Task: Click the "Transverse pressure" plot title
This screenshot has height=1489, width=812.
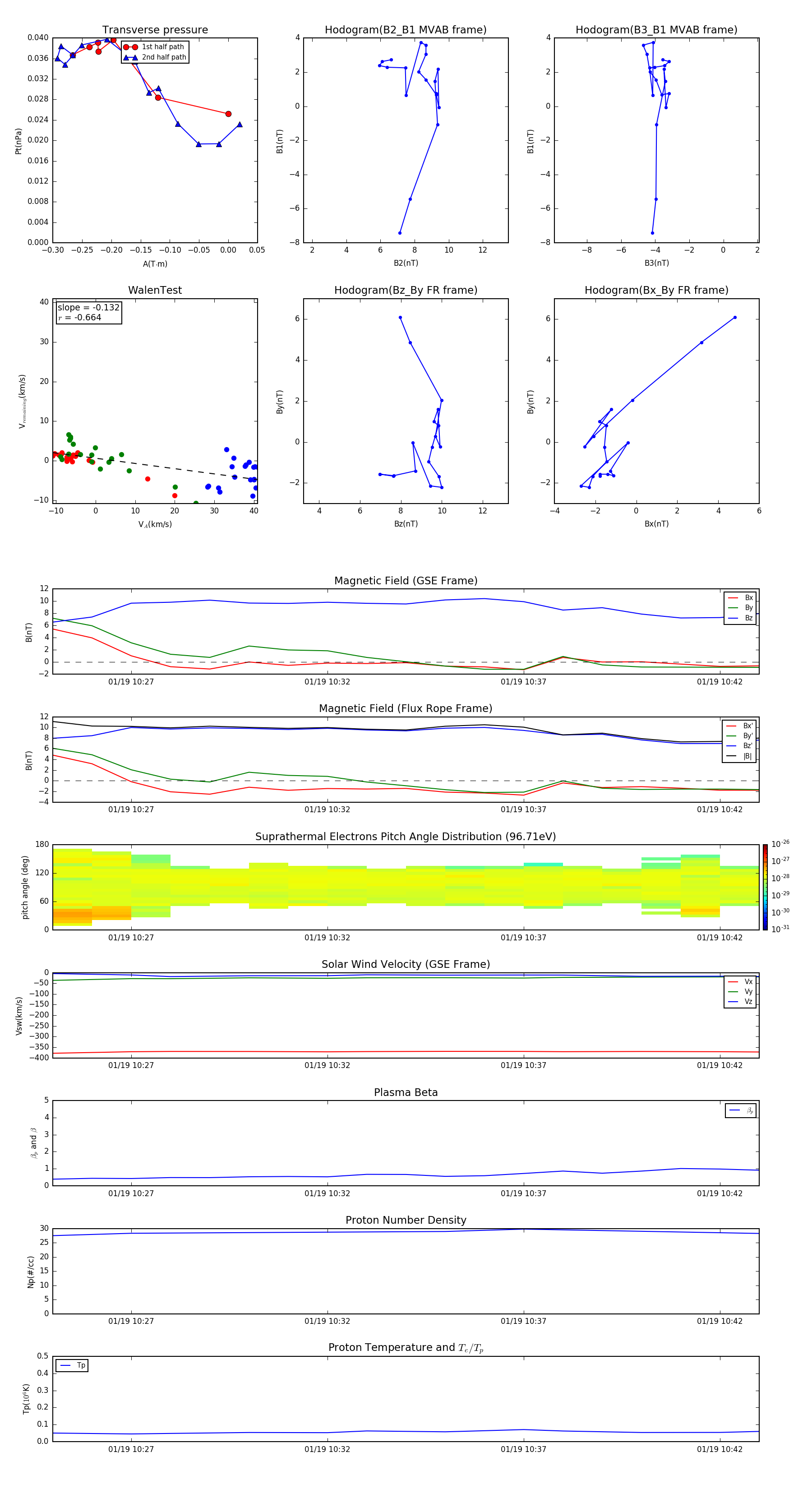Action: click(x=155, y=30)
